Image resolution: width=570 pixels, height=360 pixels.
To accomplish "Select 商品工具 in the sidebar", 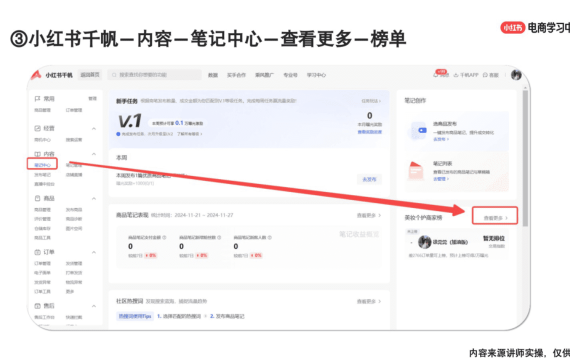I will 42,238.
